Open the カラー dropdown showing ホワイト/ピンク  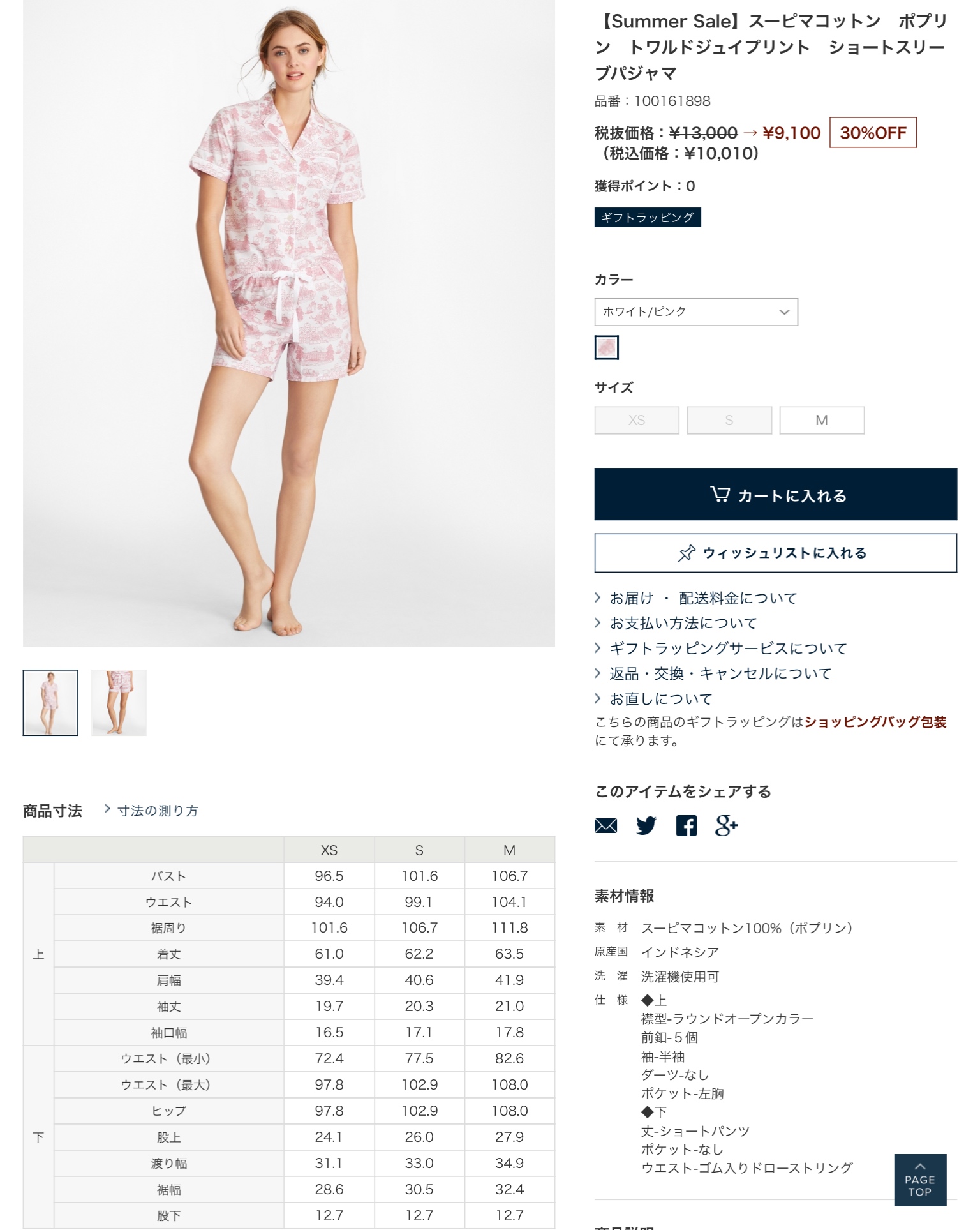[x=696, y=312]
